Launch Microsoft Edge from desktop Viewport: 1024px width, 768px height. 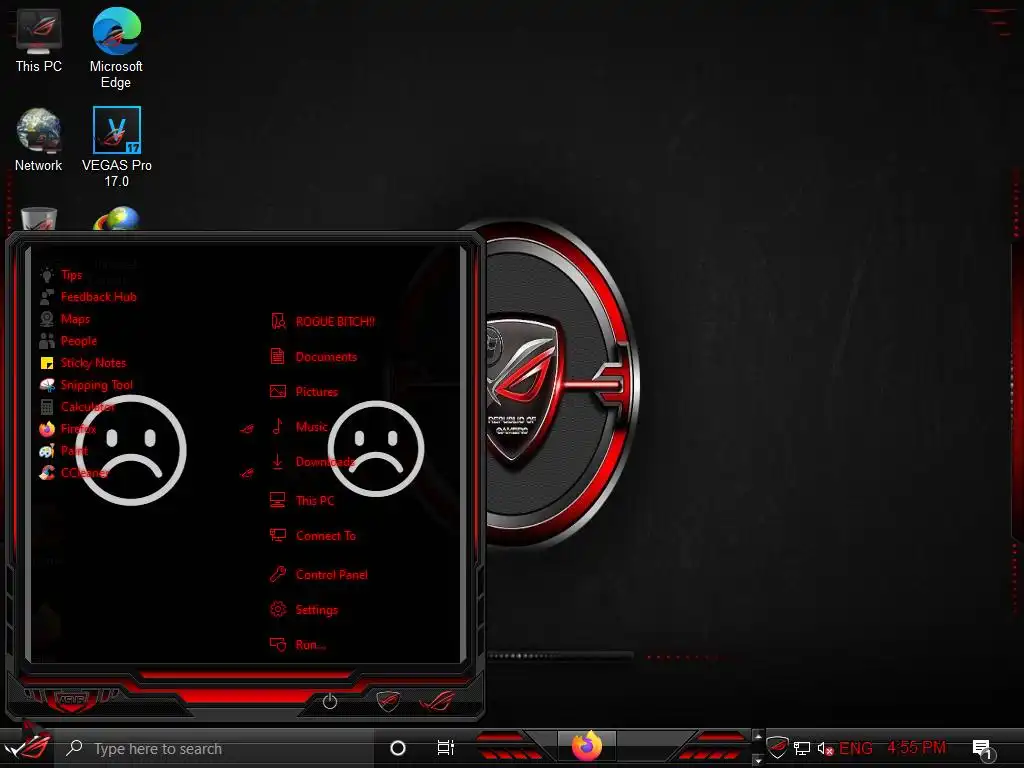click(x=116, y=48)
